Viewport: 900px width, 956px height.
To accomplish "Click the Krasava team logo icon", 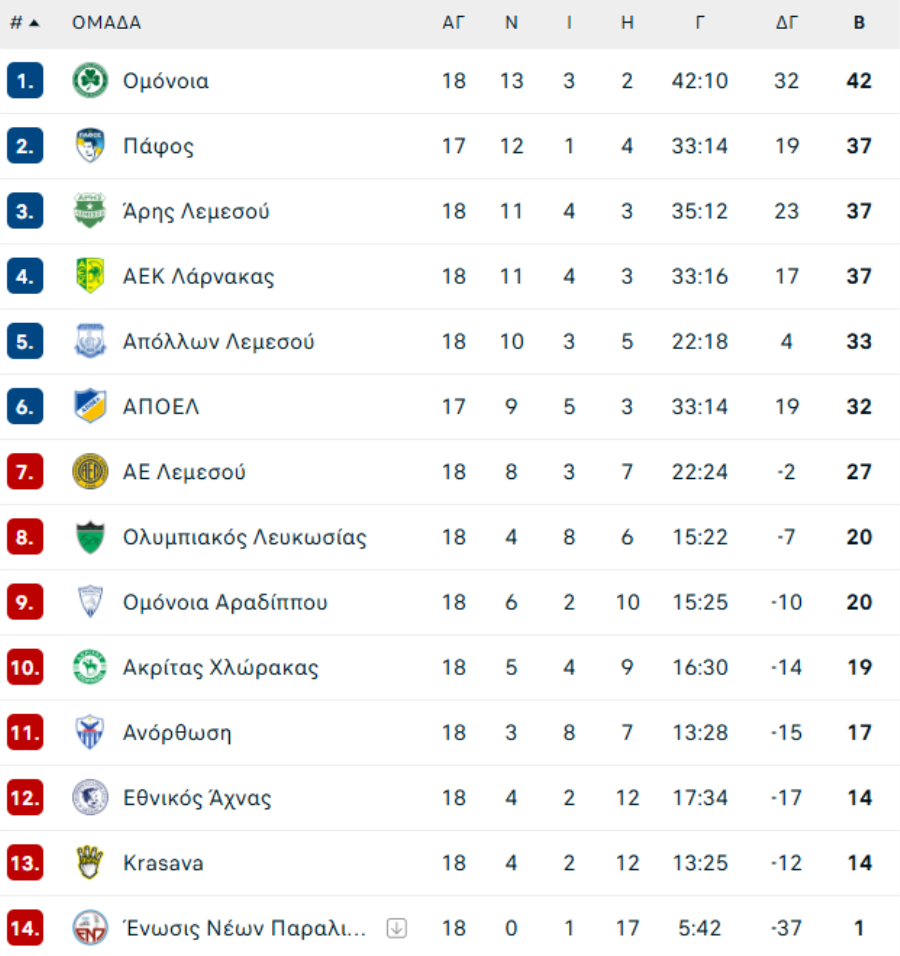I will click(90, 863).
